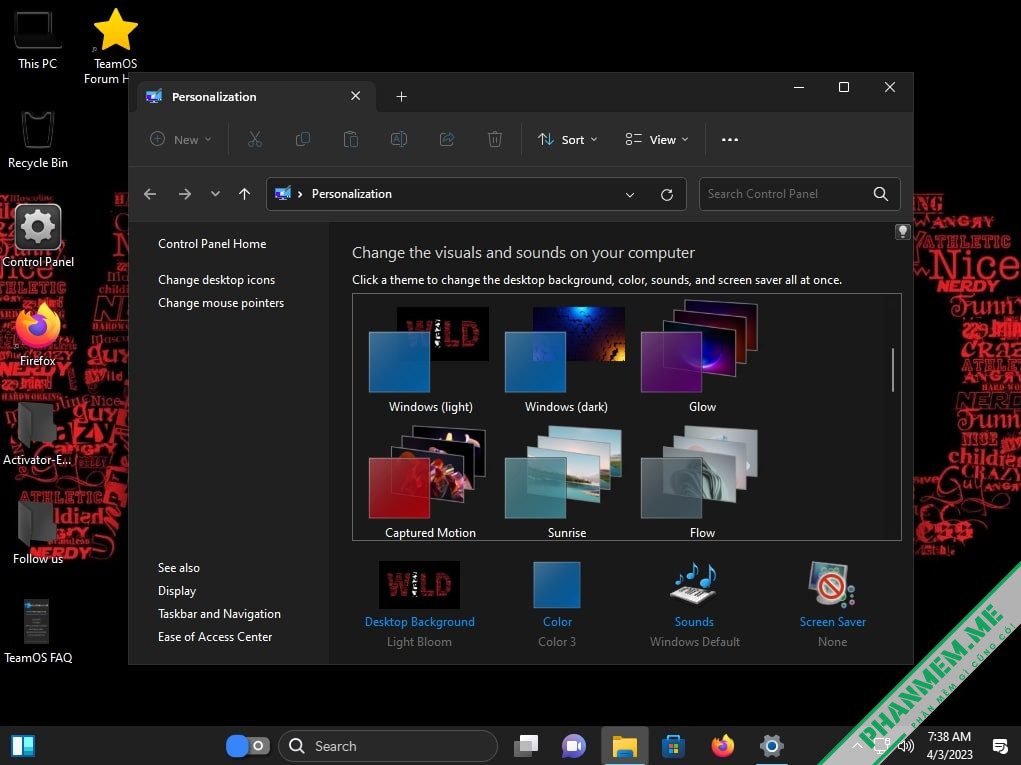Go up one level arrow
This screenshot has width=1021, height=765.
[x=244, y=194]
